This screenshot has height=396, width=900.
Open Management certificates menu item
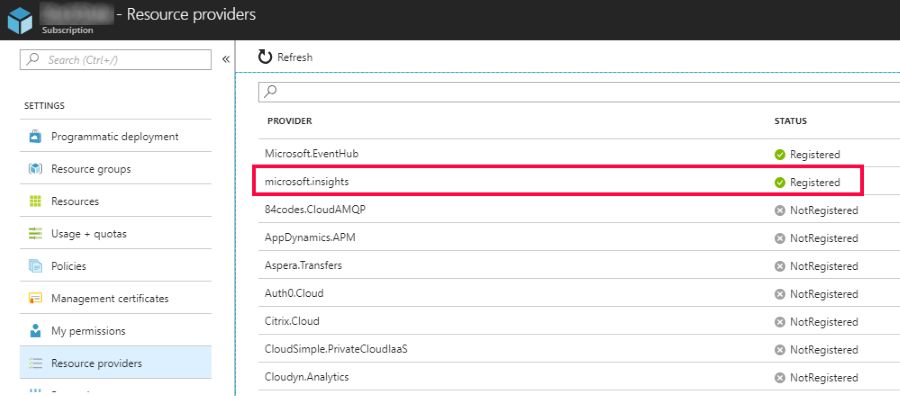point(115,298)
